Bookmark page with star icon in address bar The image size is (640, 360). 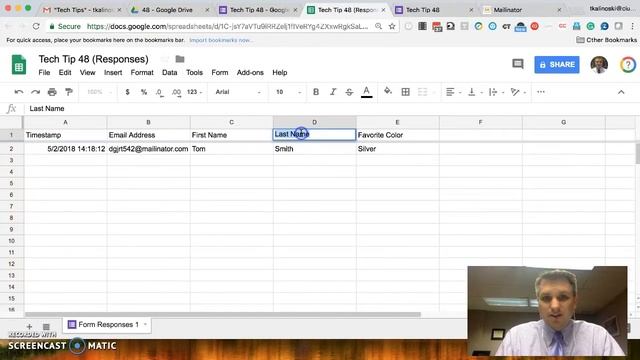(392, 26)
